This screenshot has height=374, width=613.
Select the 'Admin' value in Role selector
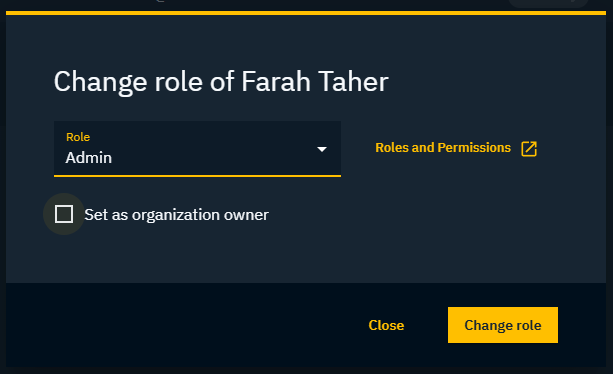tap(89, 158)
